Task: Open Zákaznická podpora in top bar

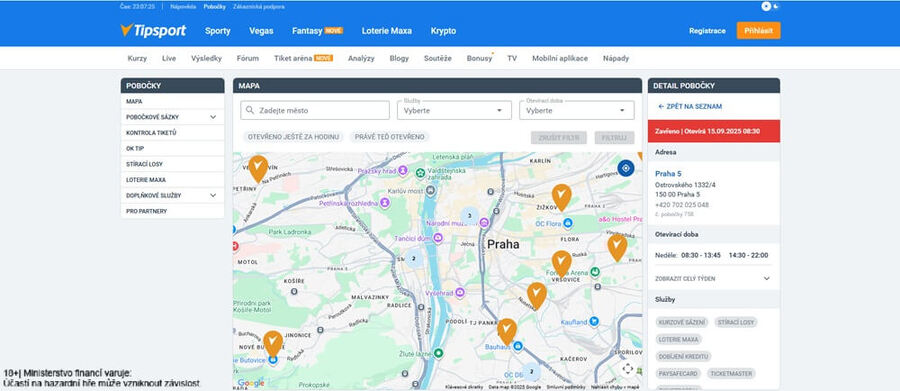Action: [259, 7]
